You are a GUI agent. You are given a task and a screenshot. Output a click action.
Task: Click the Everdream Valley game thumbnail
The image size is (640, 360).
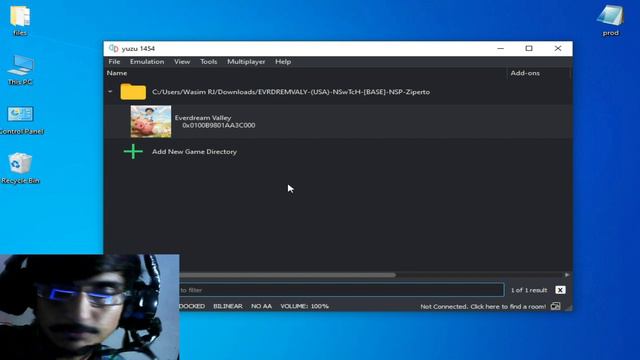pos(151,122)
